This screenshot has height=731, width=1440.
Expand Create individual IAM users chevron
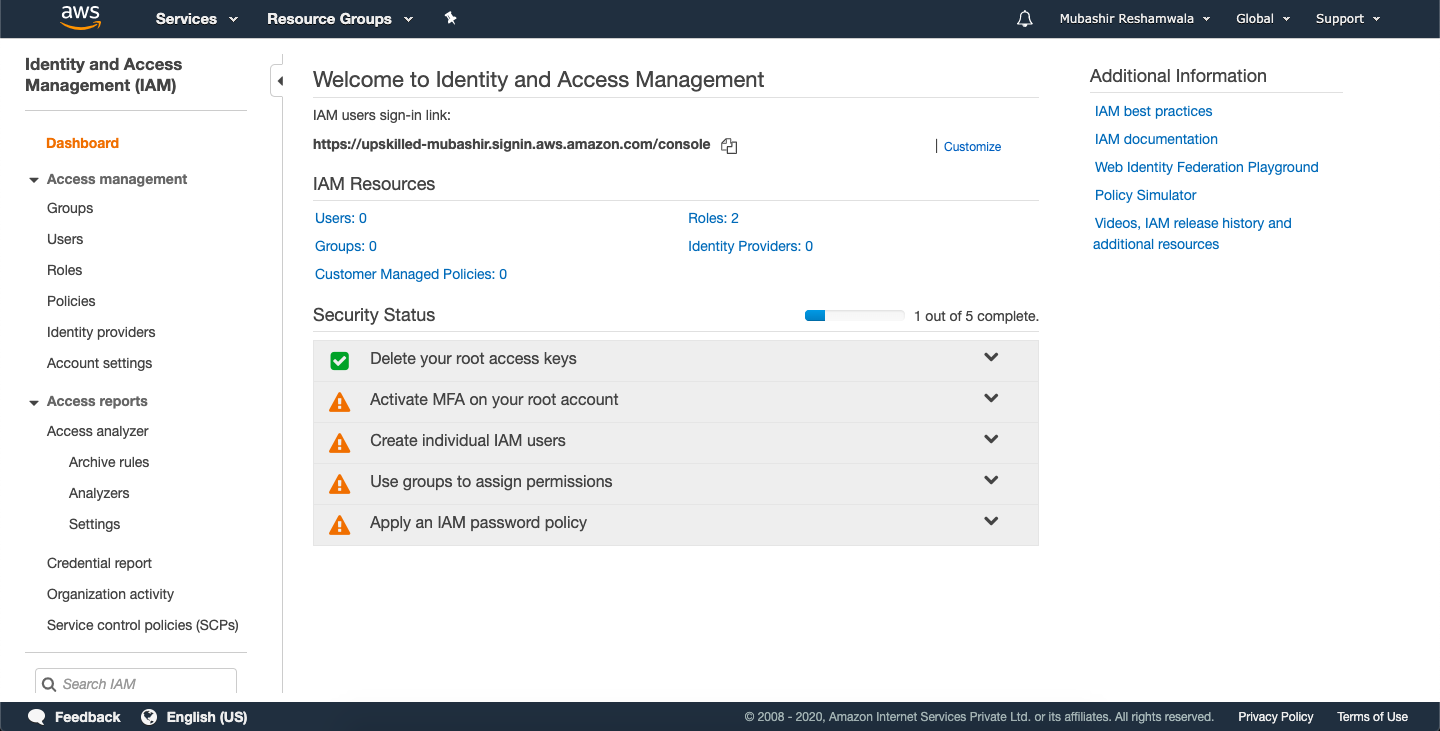[x=991, y=440]
